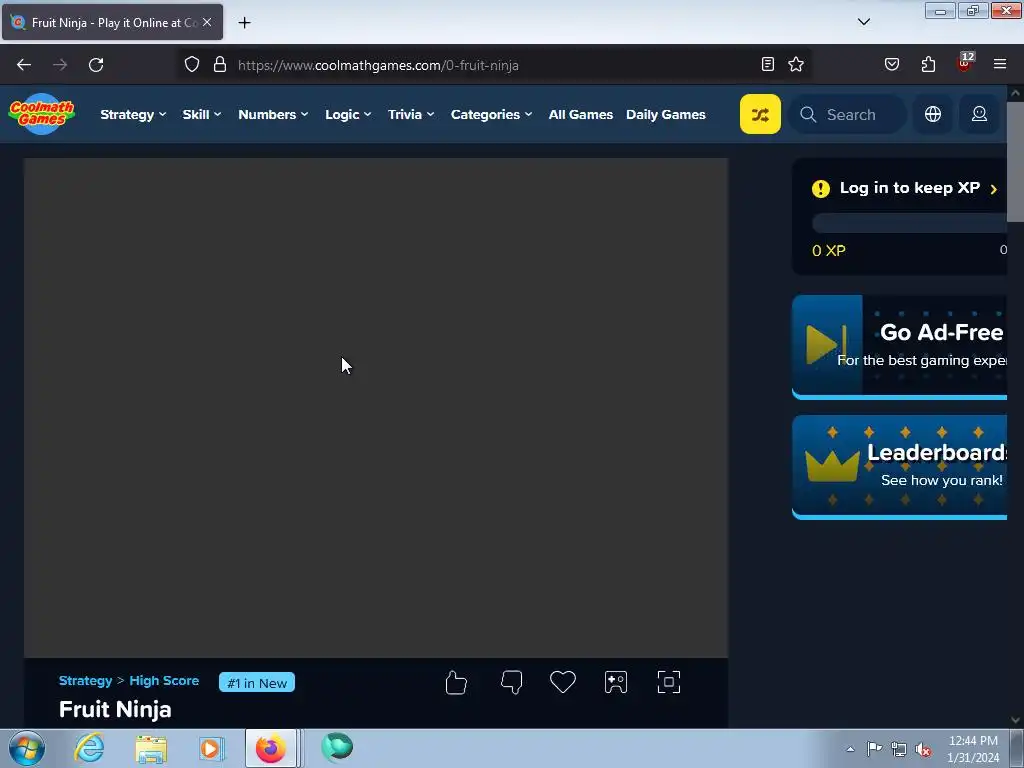This screenshot has height=768, width=1024.
Task: Close the Fruit Ninja tab
Action: [207, 22]
